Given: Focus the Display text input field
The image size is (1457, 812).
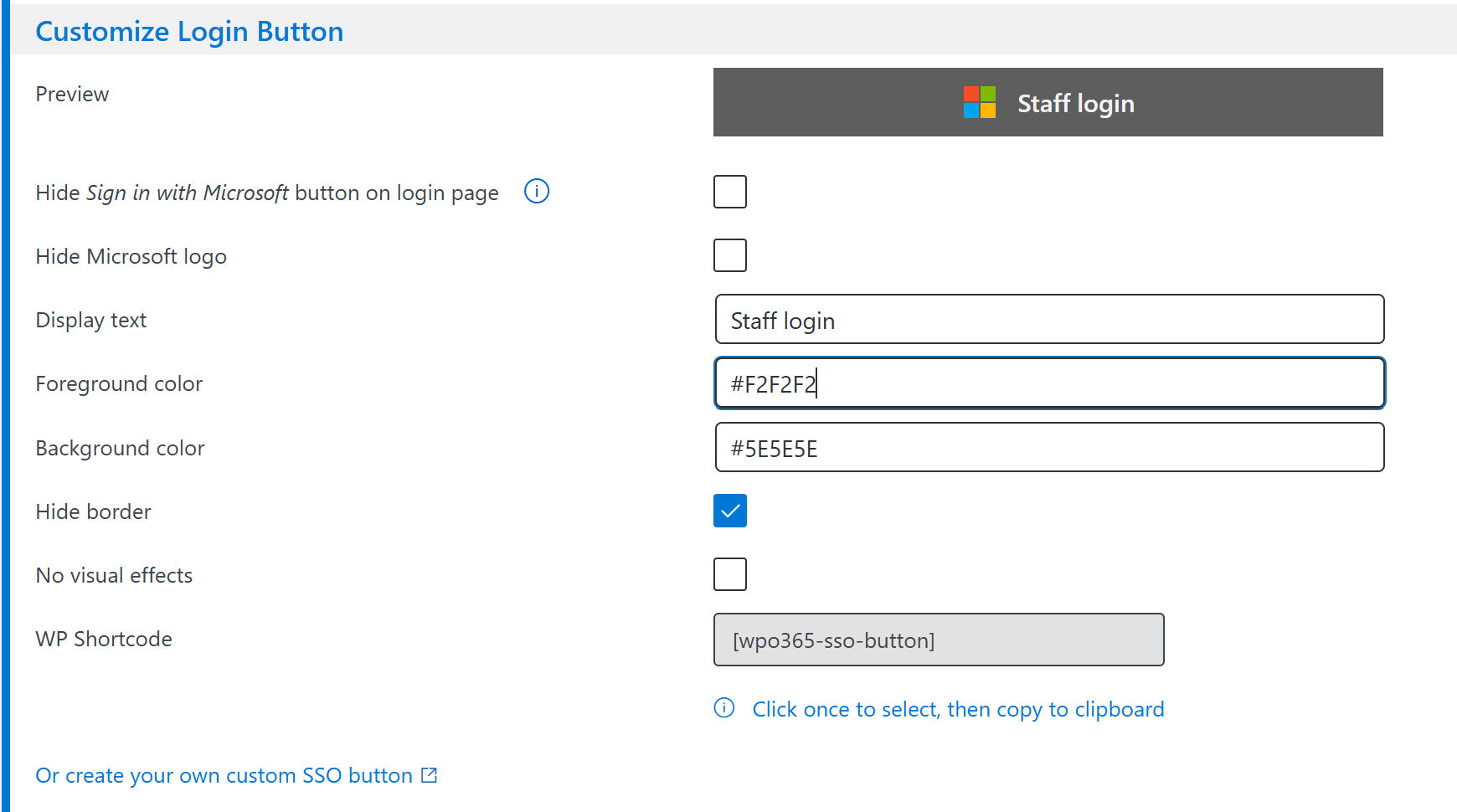Looking at the screenshot, I should click(x=1050, y=319).
